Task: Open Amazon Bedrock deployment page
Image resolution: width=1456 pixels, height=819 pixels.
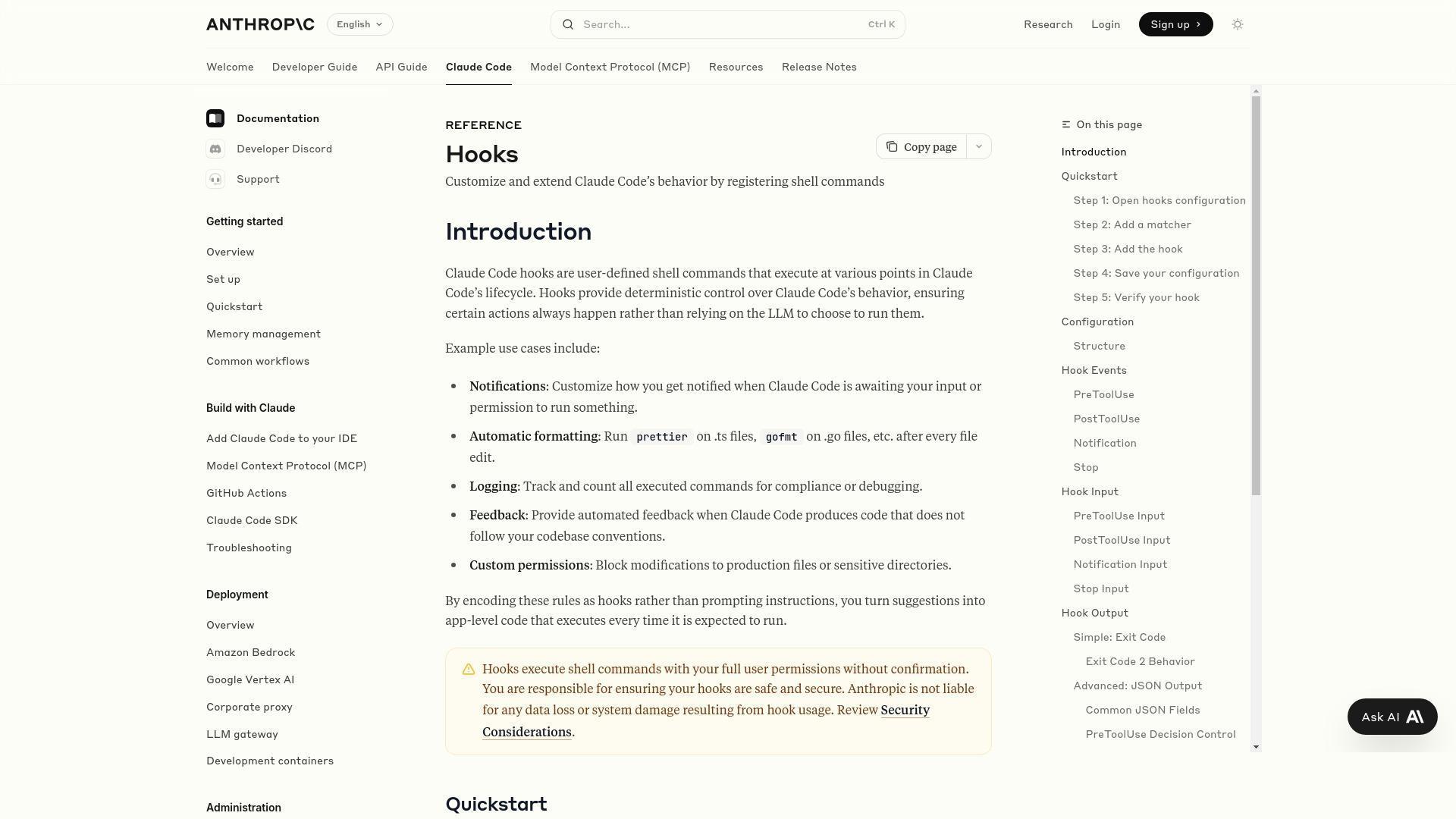Action: point(250,652)
